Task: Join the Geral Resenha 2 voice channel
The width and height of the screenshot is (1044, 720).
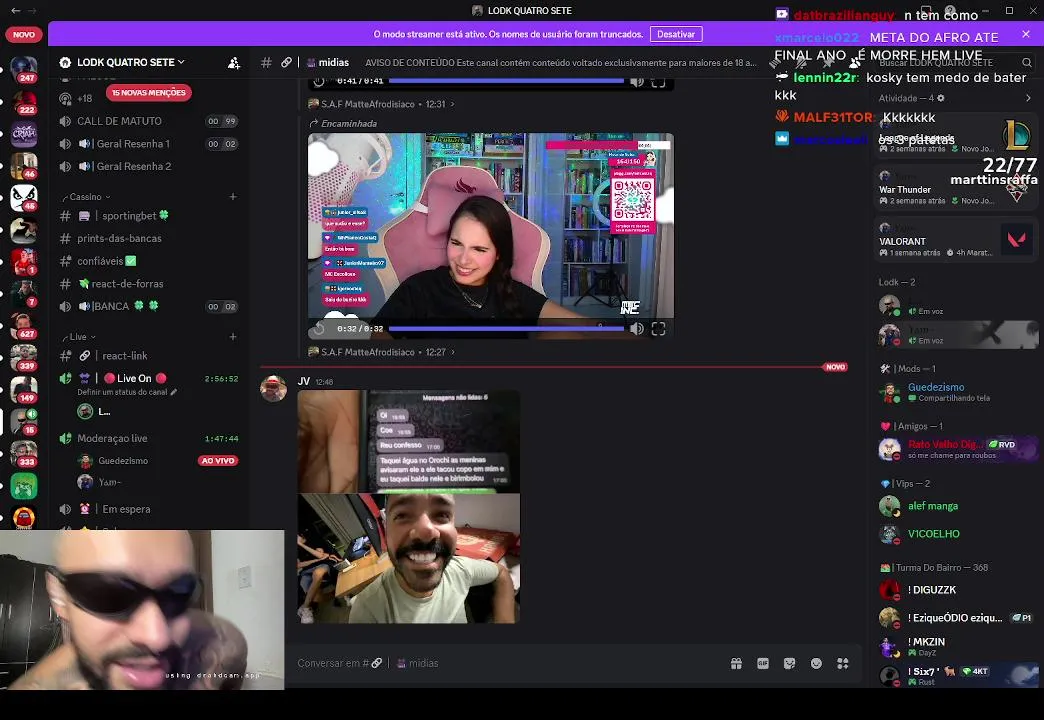Action: pyautogui.click(x=148, y=167)
